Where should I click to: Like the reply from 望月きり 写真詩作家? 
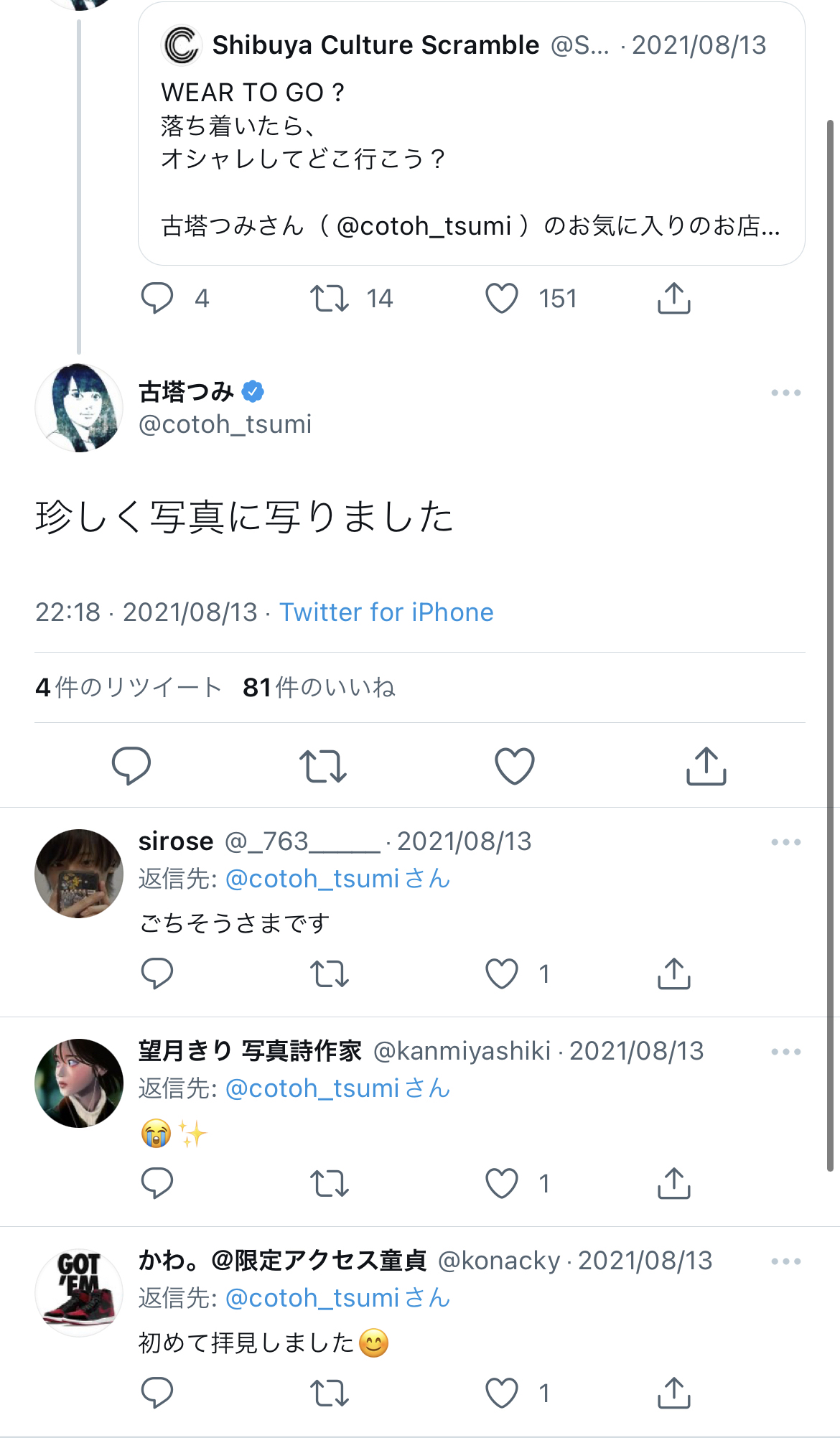[x=502, y=1183]
